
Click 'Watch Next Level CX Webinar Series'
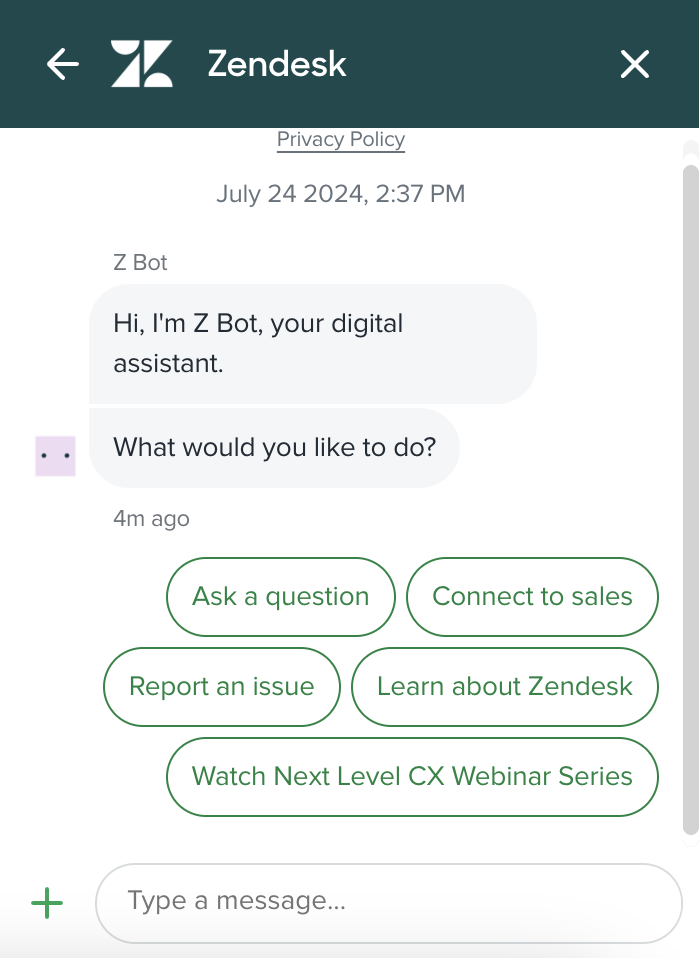pyautogui.click(x=412, y=776)
